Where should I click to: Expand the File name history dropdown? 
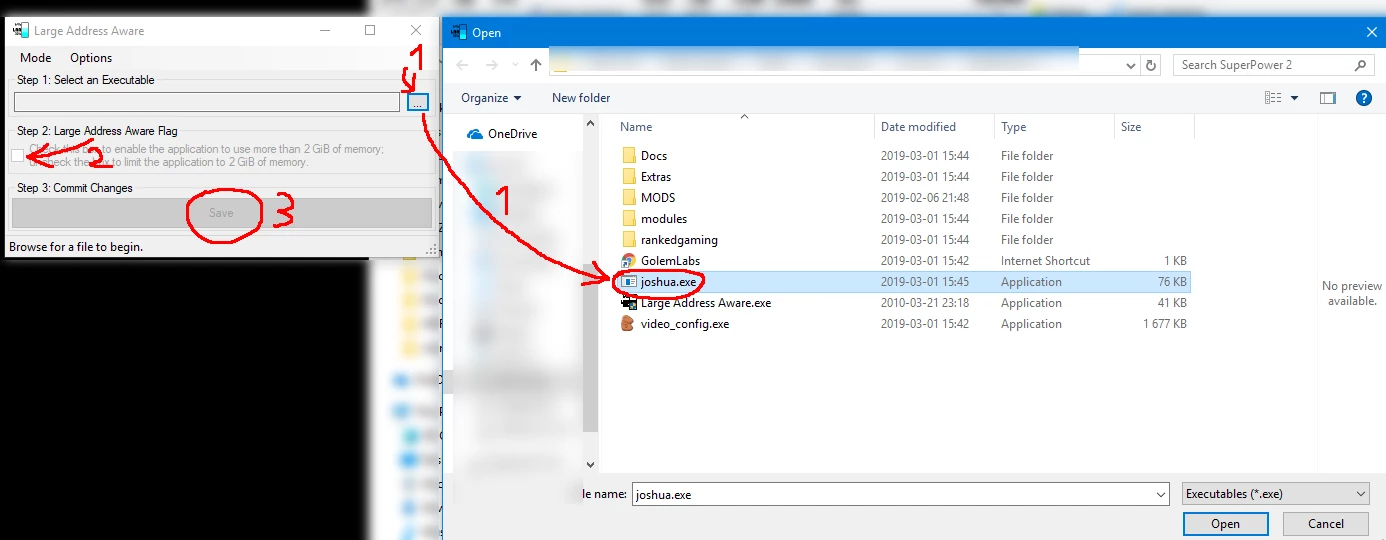pyautogui.click(x=1160, y=494)
